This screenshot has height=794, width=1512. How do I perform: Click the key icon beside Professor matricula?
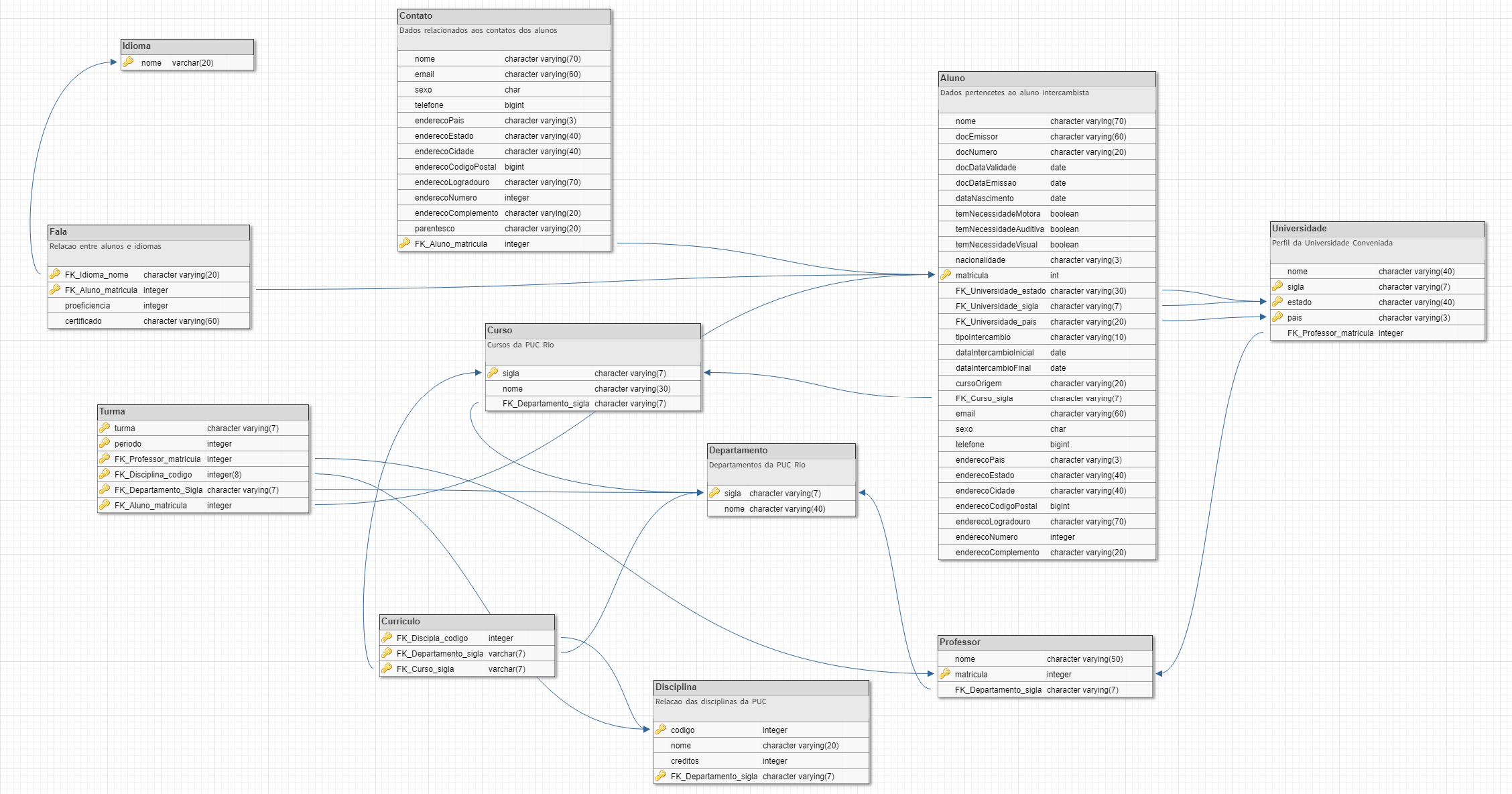click(x=945, y=673)
